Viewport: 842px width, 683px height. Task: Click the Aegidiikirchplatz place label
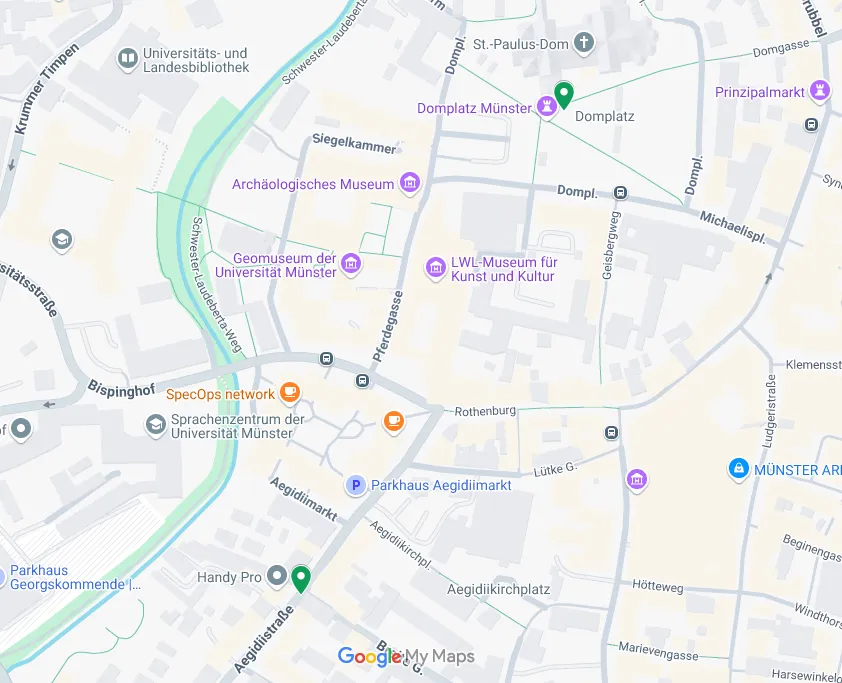coord(498,590)
